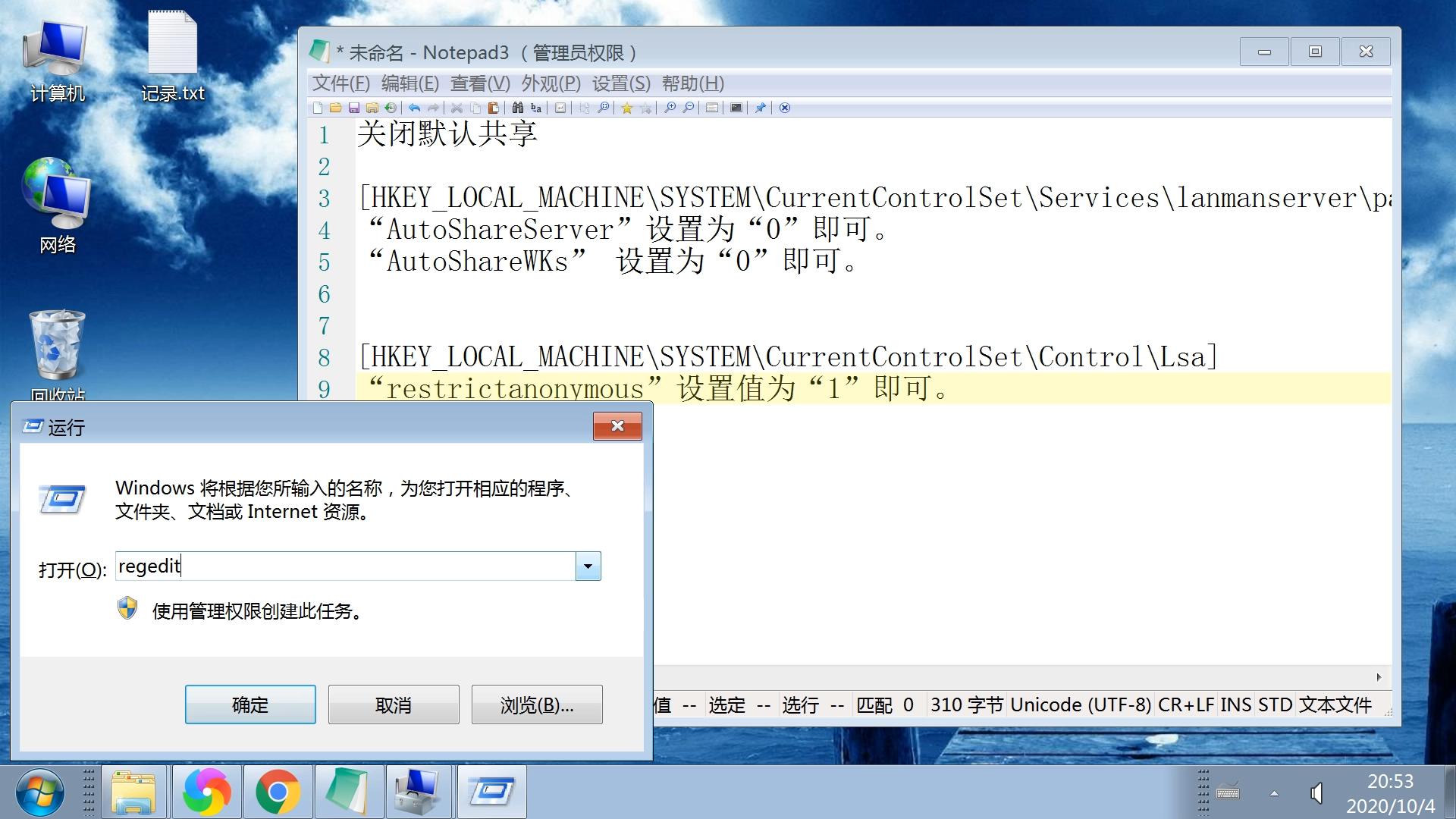Toggle word wrap from the toolbar
This screenshot has width=1456, height=819.
pos(560,108)
